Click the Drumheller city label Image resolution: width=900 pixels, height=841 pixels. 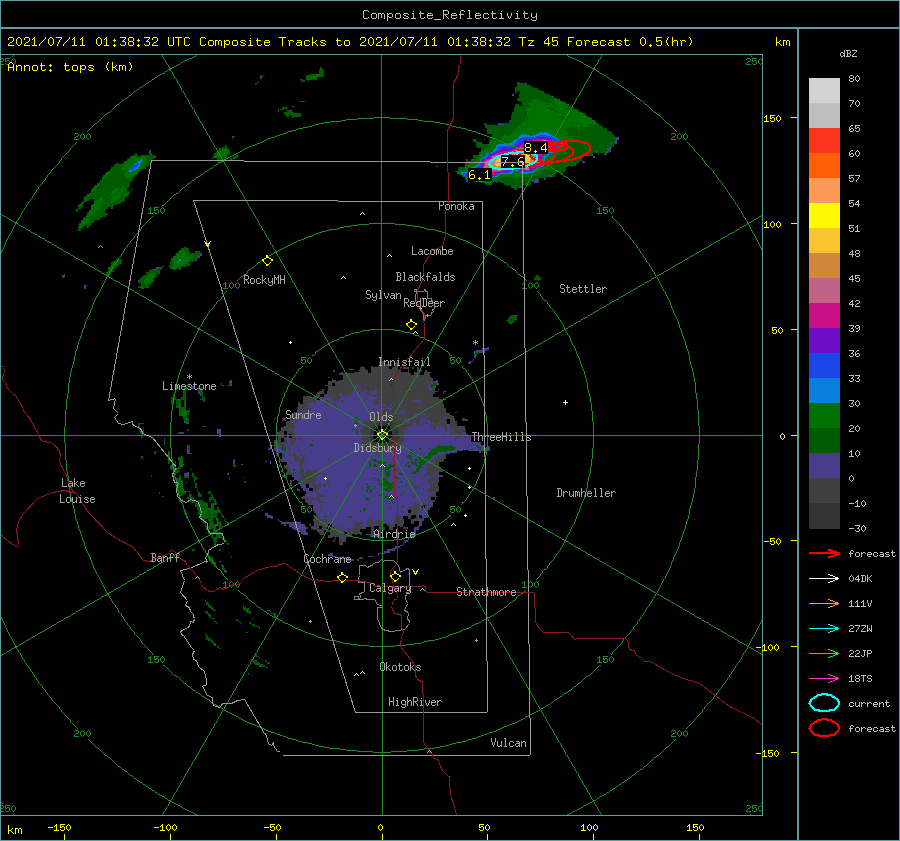pyautogui.click(x=586, y=493)
